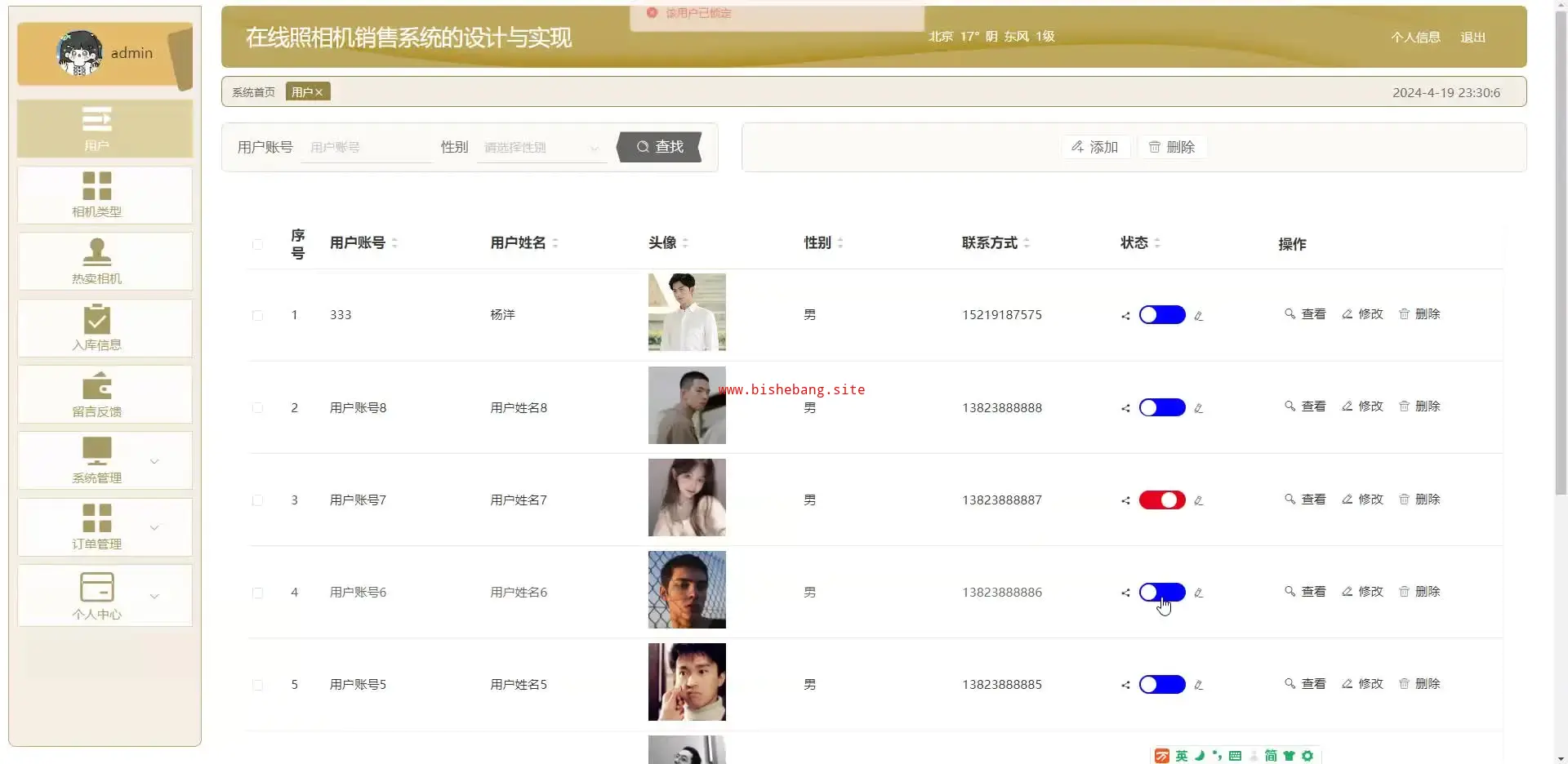
Task: Click the 用户账号 search input field
Action: tap(366, 148)
